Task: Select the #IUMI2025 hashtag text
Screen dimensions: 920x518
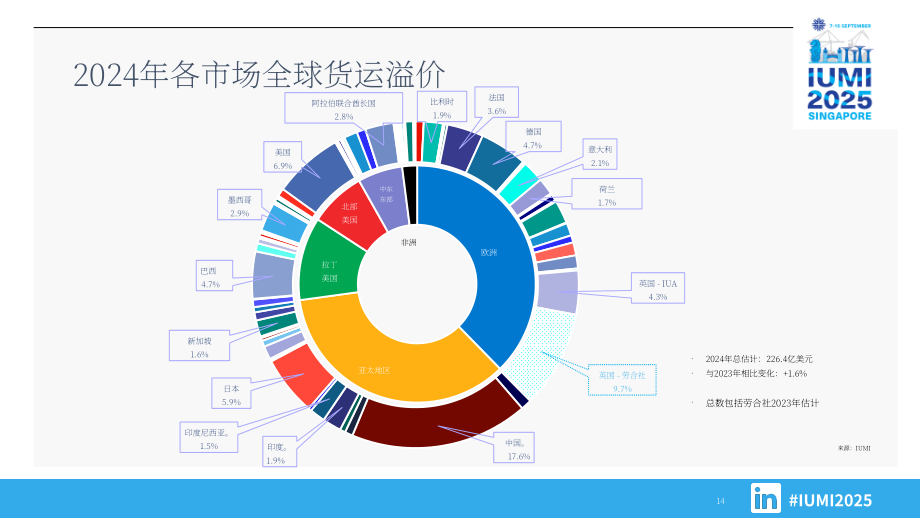Action: 830,500
